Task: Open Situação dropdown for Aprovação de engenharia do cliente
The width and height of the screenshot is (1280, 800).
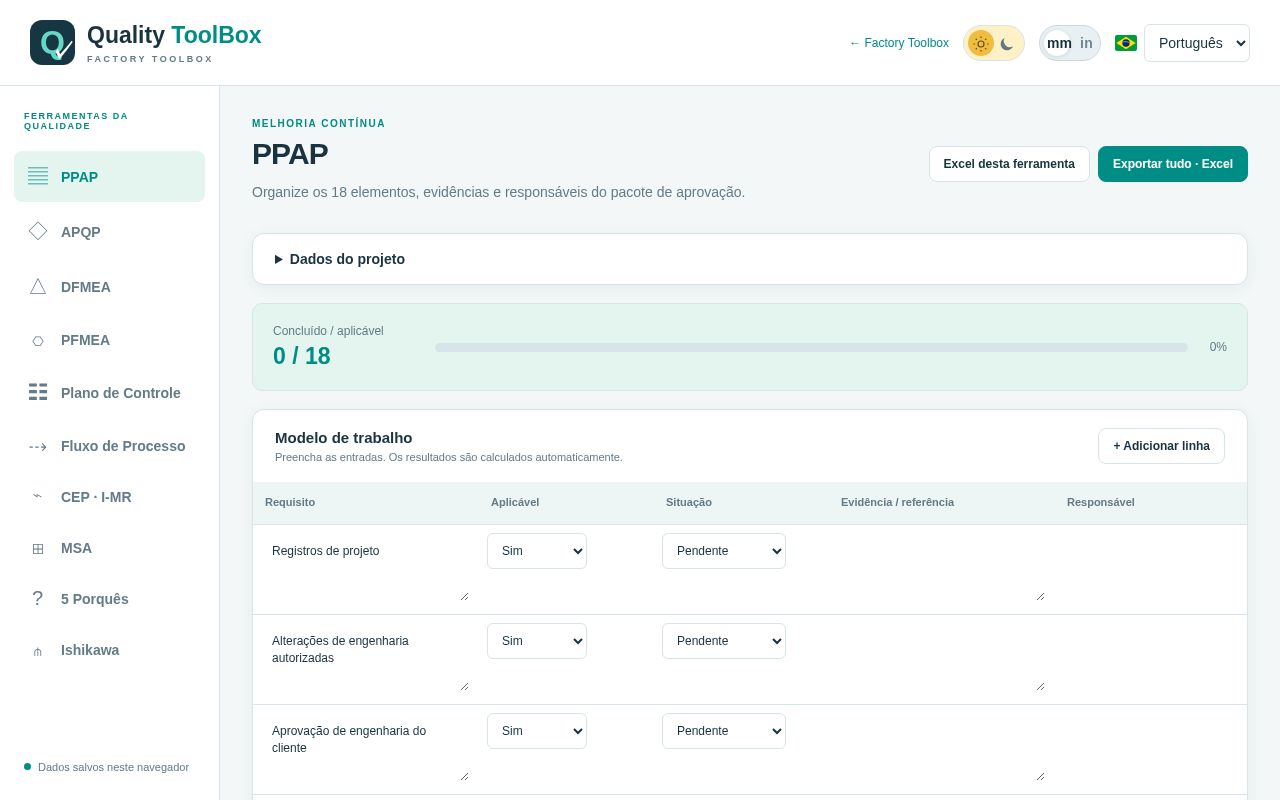Action: click(724, 731)
